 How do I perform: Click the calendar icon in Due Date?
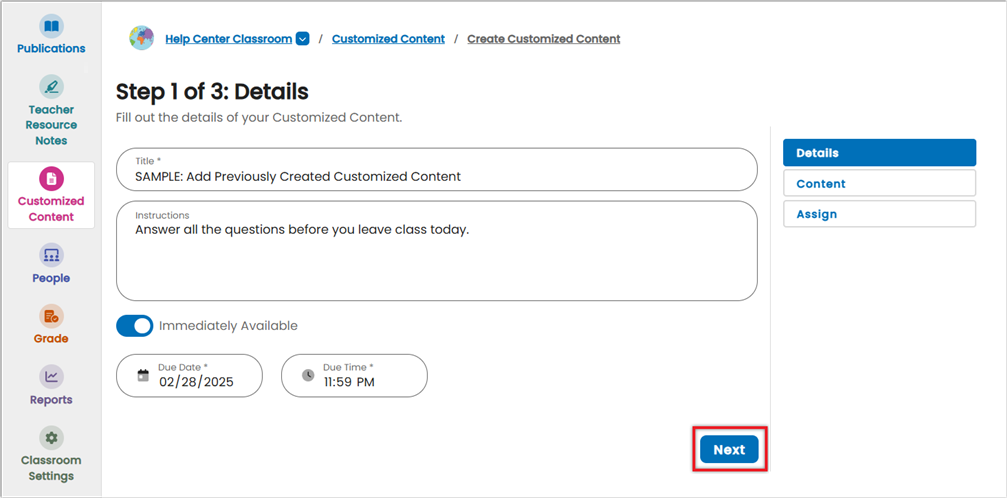143,376
